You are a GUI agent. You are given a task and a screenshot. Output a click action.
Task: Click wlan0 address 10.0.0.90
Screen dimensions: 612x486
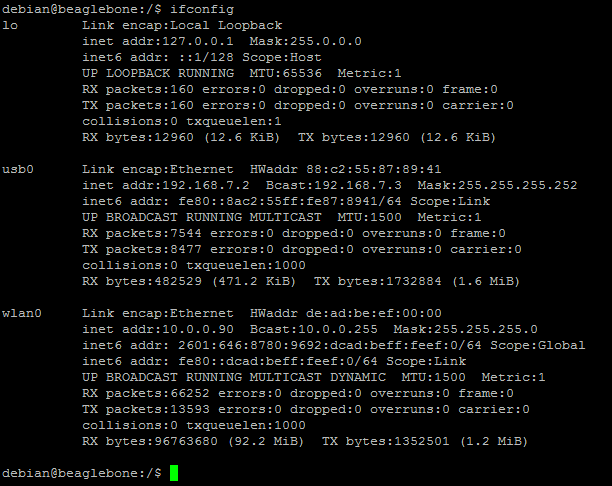197,329
